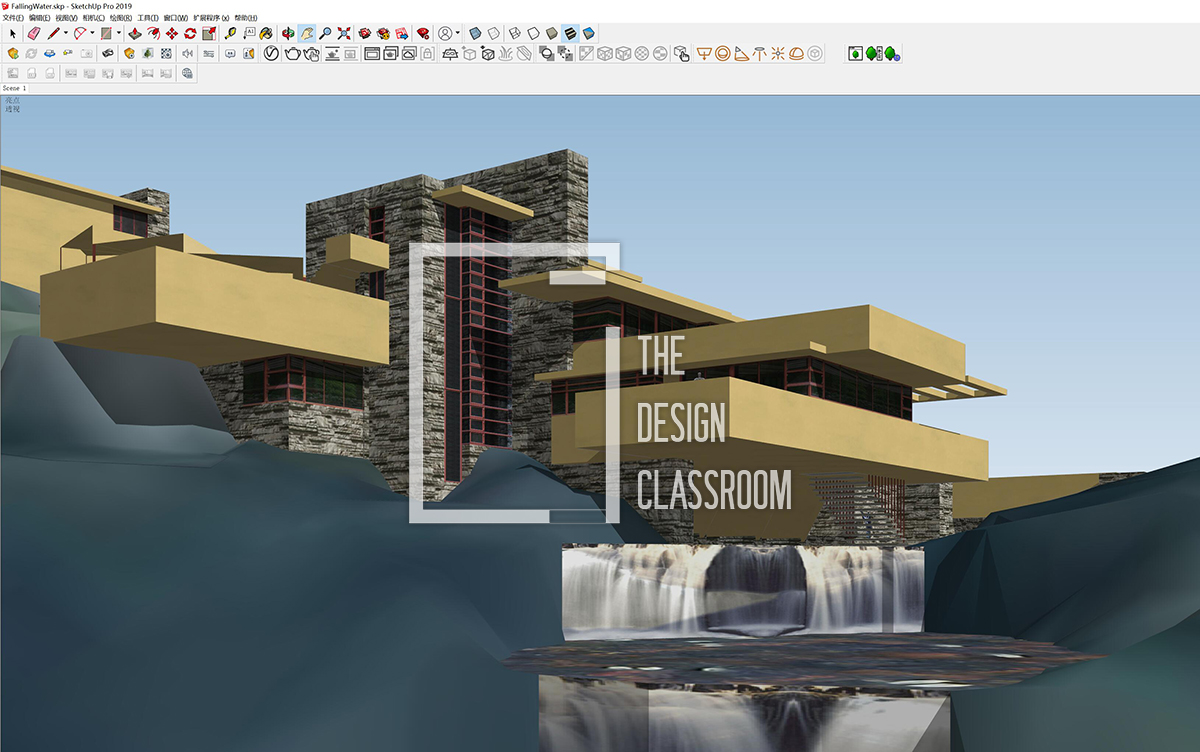Image resolution: width=1200 pixels, height=752 pixels.
Task: Select the Text label tool
Action: coord(249,33)
